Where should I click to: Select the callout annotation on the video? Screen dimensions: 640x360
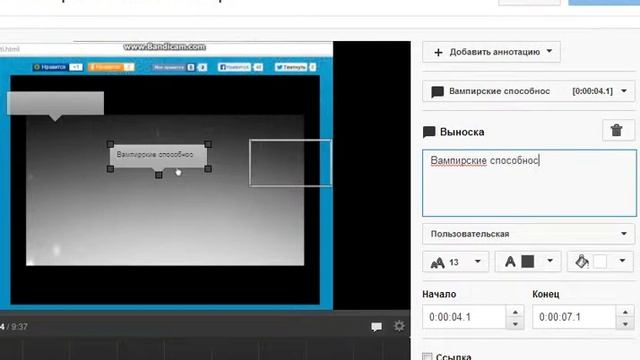pyautogui.click(x=159, y=155)
